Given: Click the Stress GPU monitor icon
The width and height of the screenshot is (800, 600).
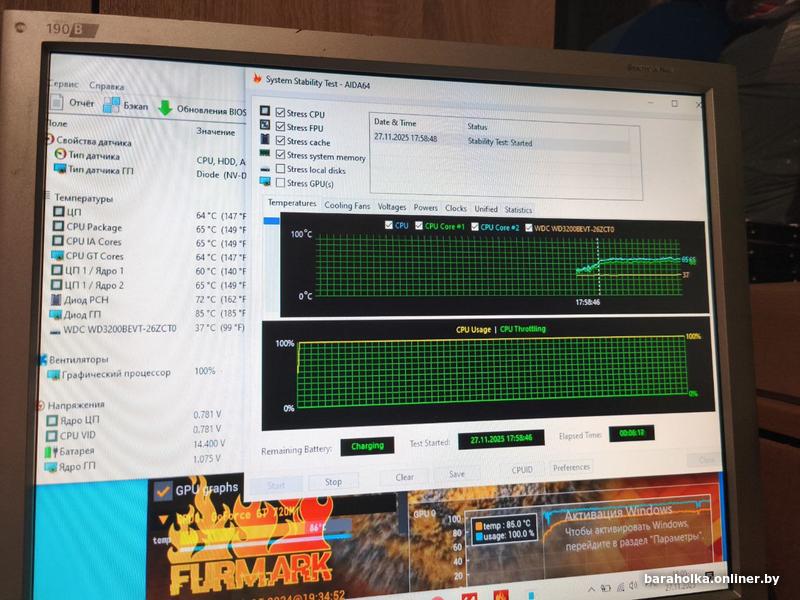Looking at the screenshot, I should 265,181.
